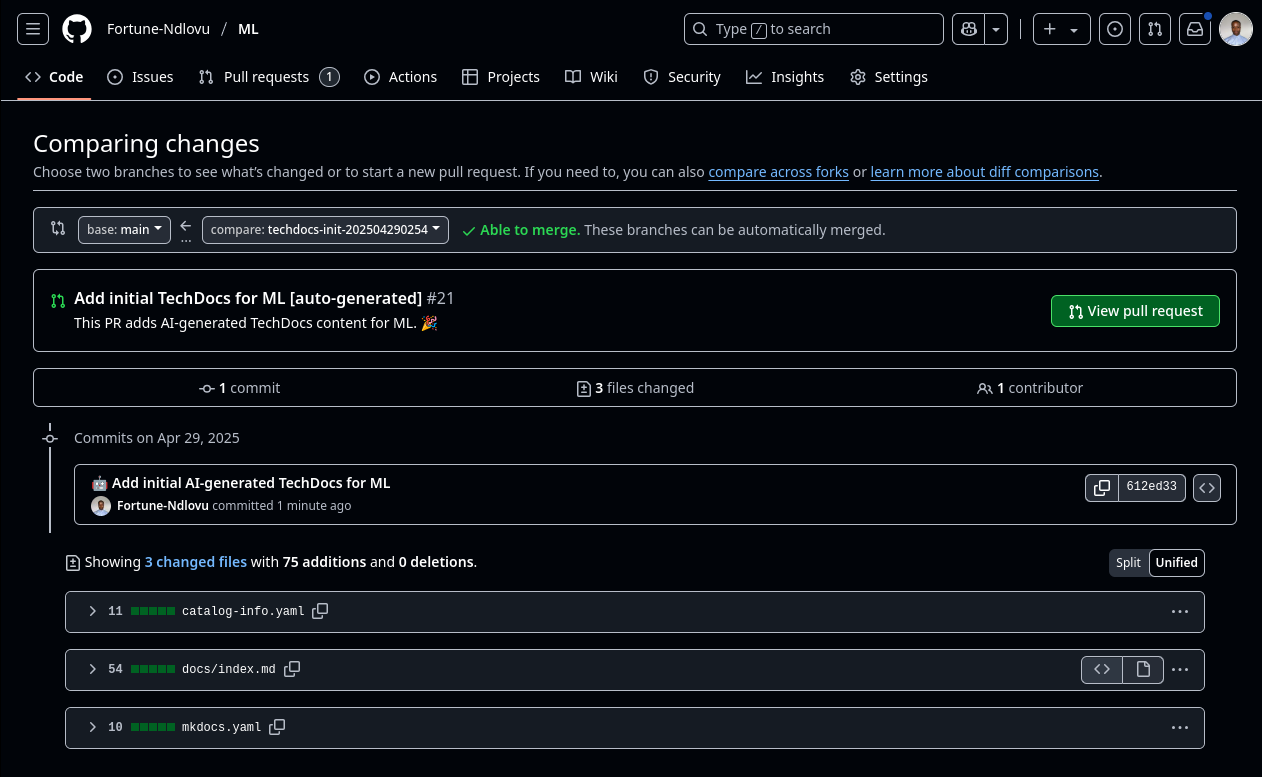Show source diff for docs/index.md
This screenshot has width=1262, height=777.
coord(1102,669)
